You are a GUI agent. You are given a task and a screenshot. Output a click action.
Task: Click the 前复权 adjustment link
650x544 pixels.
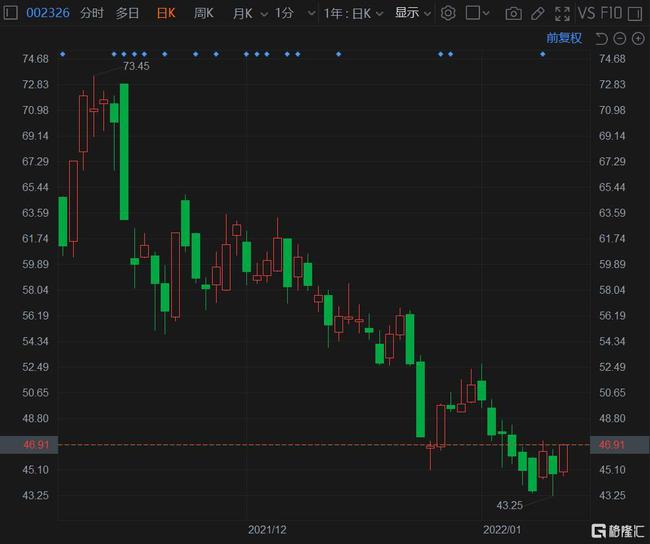point(563,38)
